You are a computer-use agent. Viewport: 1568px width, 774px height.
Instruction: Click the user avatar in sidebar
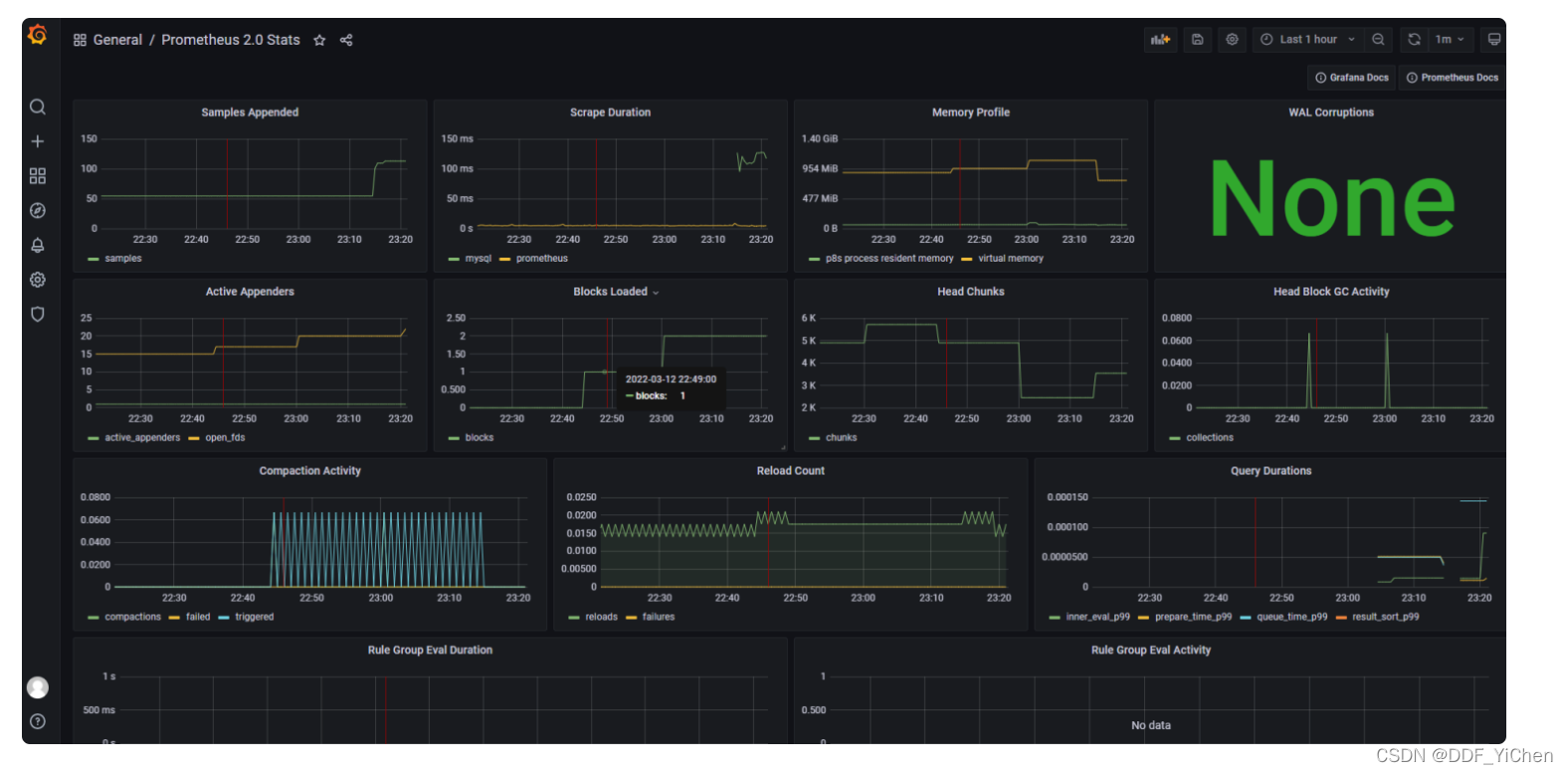(x=38, y=687)
